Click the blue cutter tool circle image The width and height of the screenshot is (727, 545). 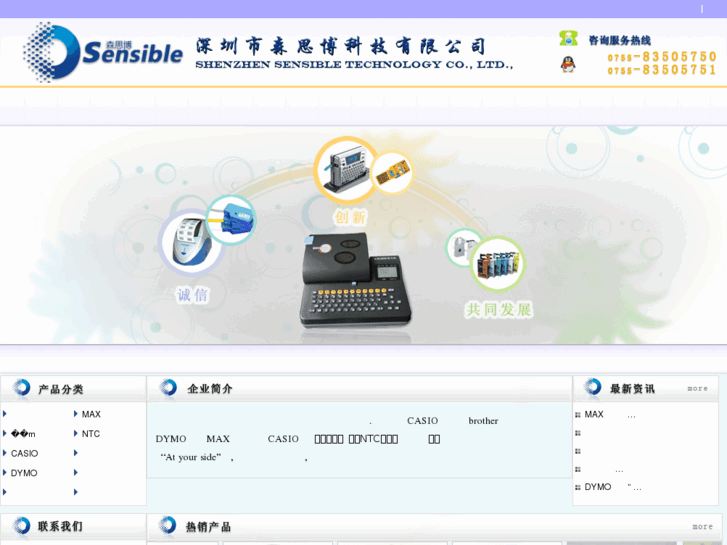coord(230,220)
